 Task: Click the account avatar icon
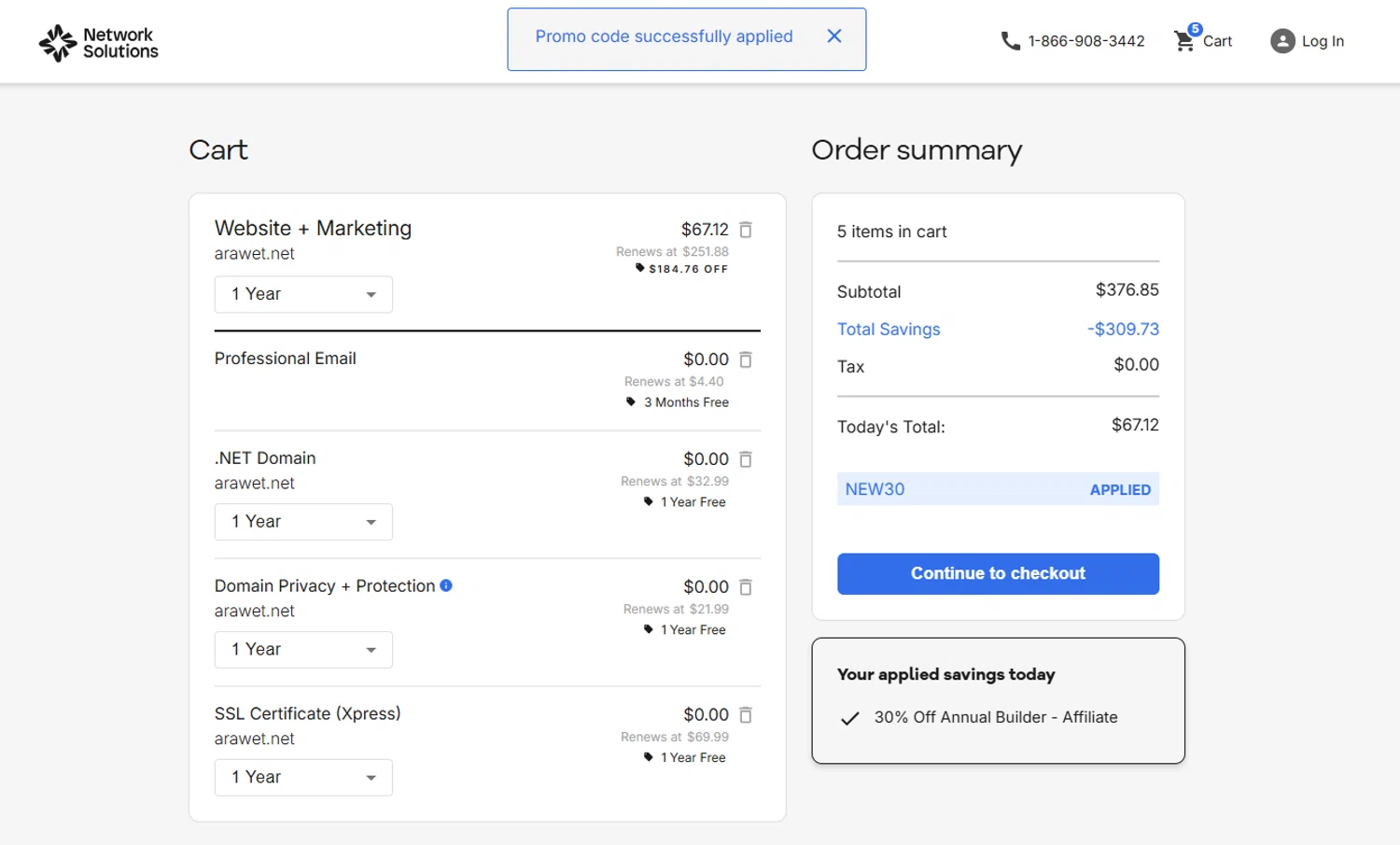pyautogui.click(x=1283, y=41)
